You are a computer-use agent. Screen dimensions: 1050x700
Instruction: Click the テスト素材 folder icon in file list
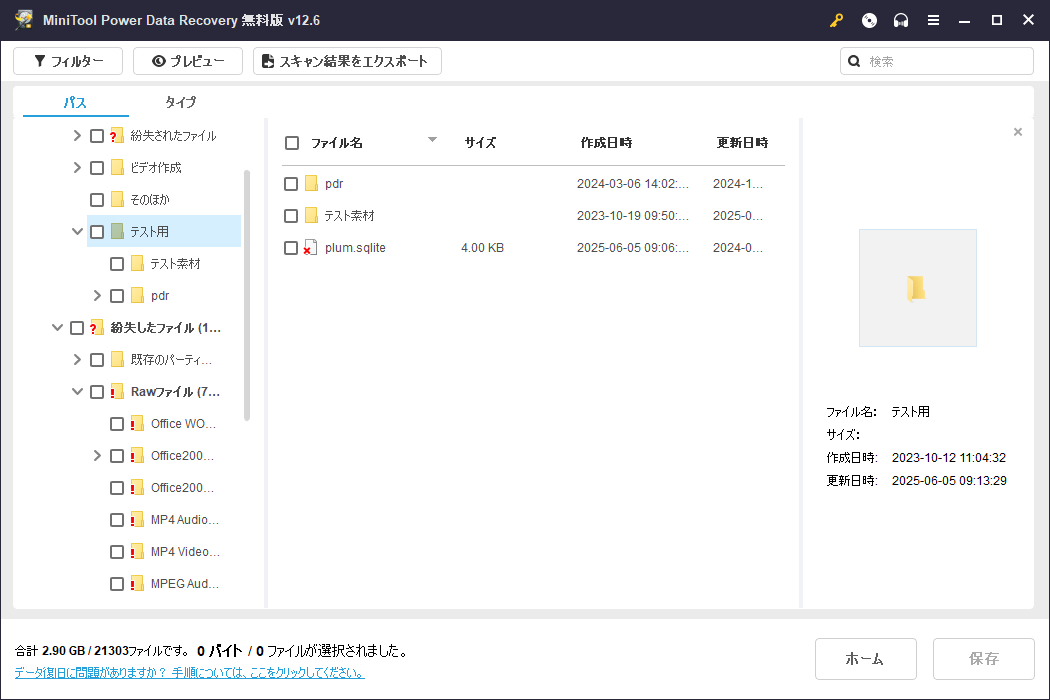click(311, 216)
